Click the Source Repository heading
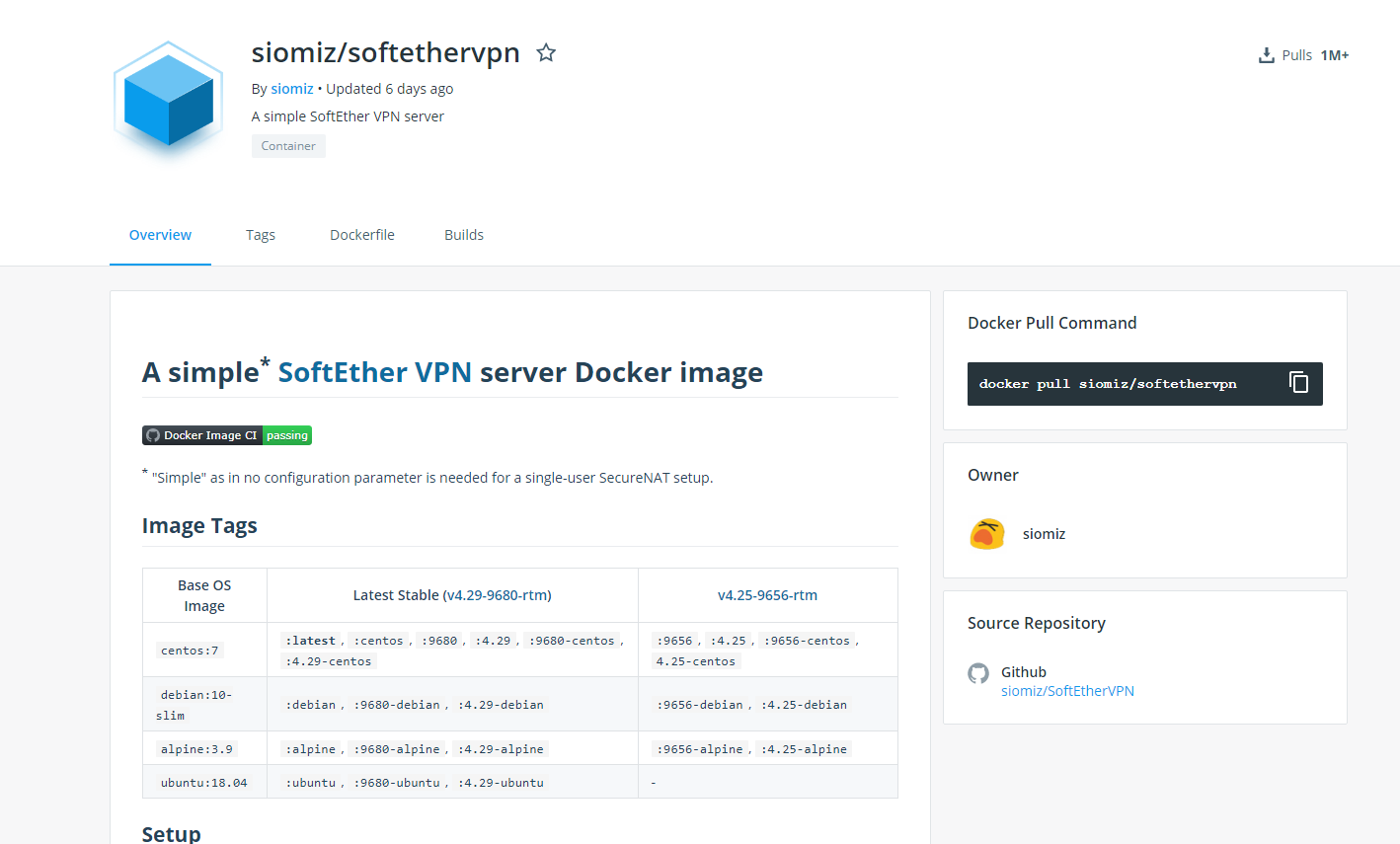This screenshot has width=1400, height=844. click(x=1037, y=623)
